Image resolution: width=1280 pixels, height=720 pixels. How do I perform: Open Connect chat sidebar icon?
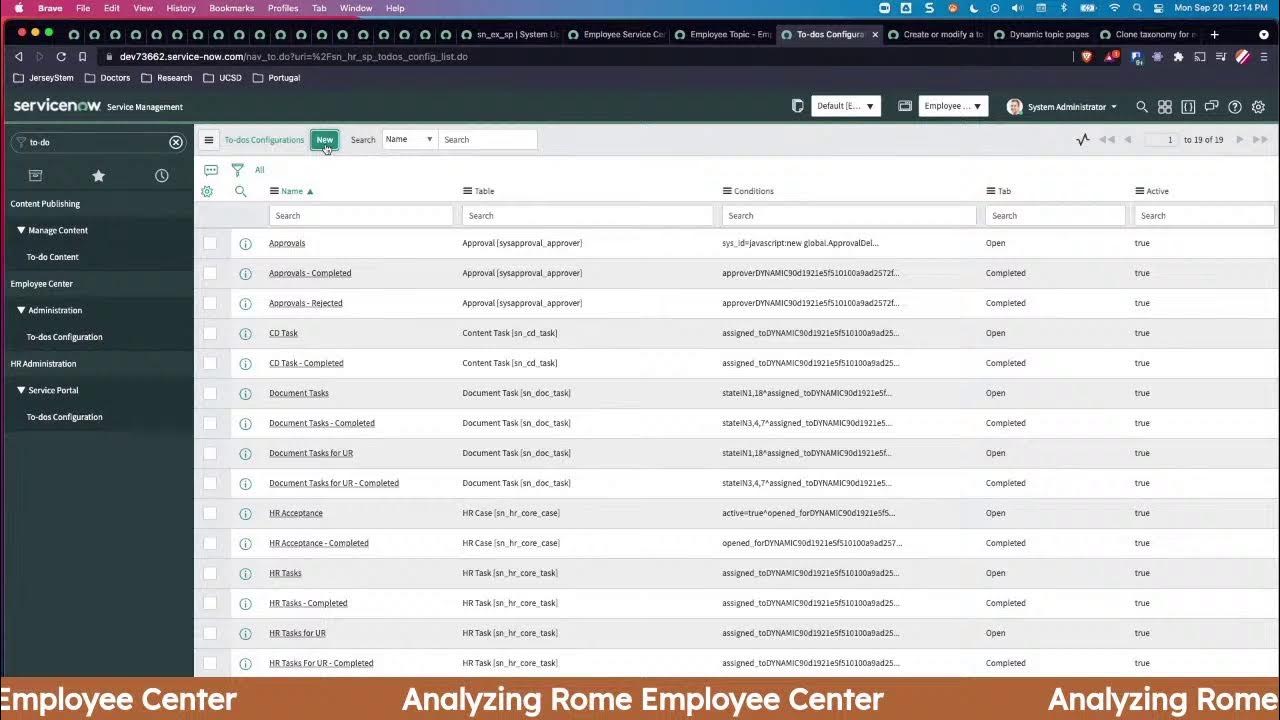[1211, 106]
